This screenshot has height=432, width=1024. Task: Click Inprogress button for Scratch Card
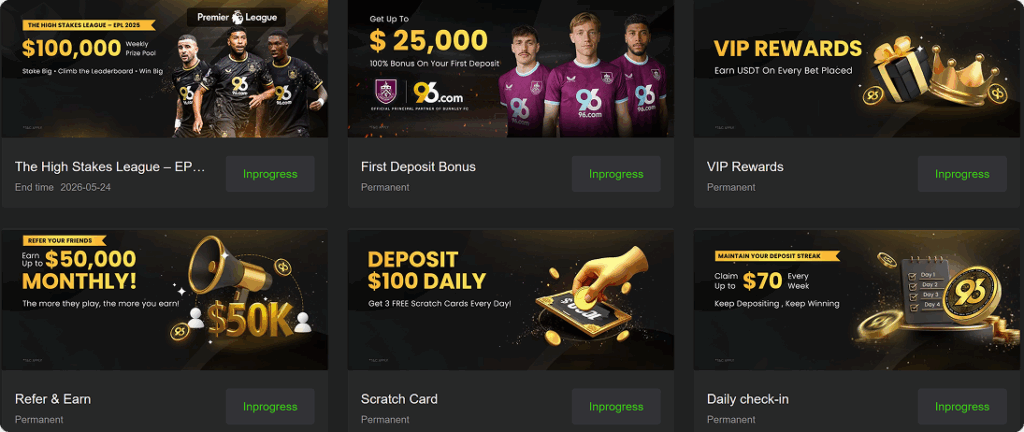[x=616, y=407]
